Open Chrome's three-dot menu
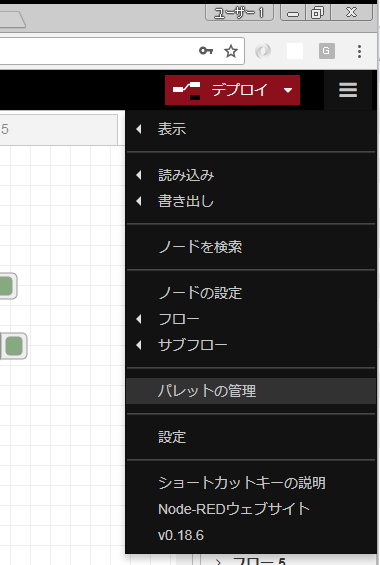This screenshot has height=565, width=380. (359, 52)
